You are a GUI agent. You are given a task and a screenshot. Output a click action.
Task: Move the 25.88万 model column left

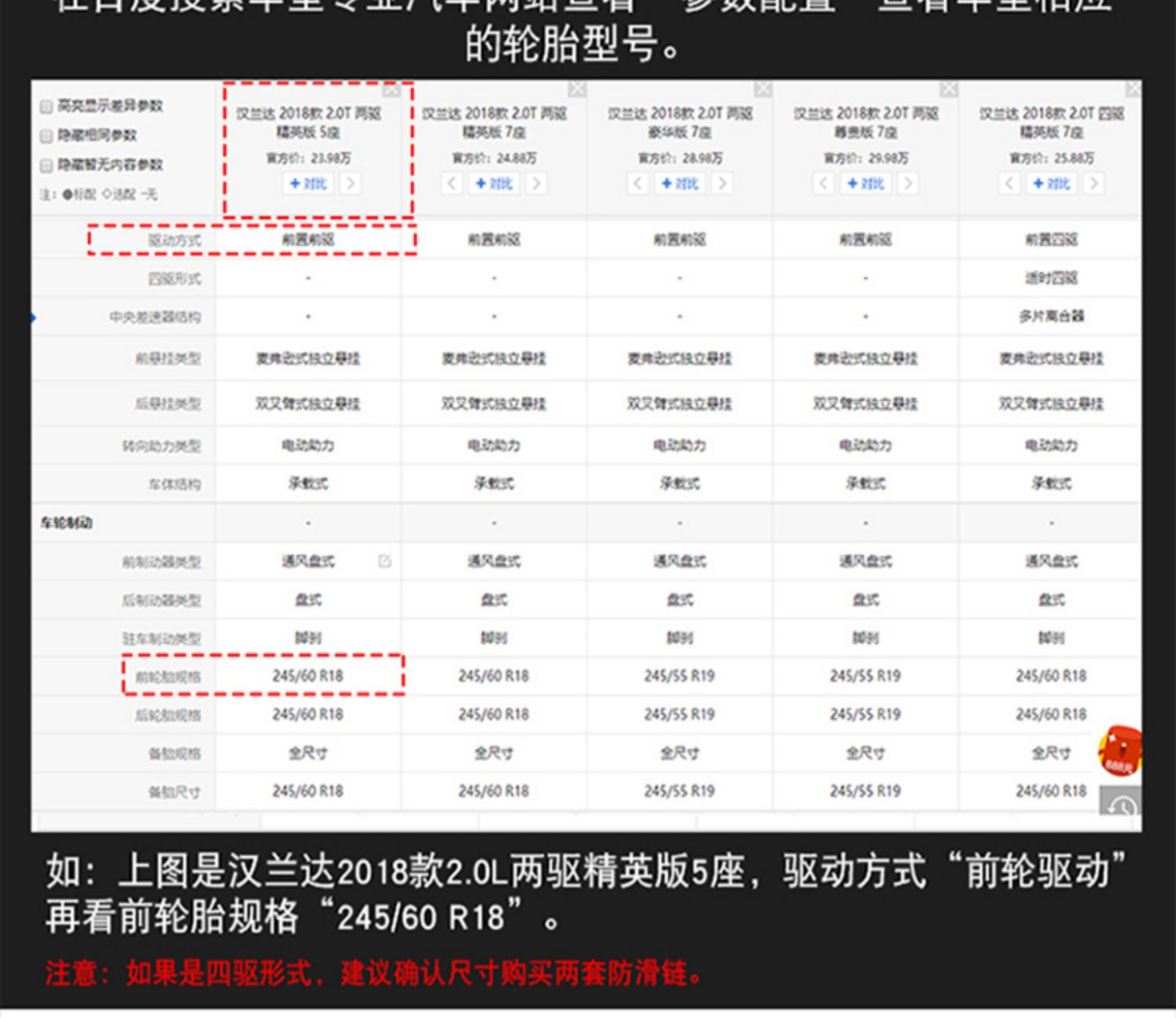point(1010,183)
